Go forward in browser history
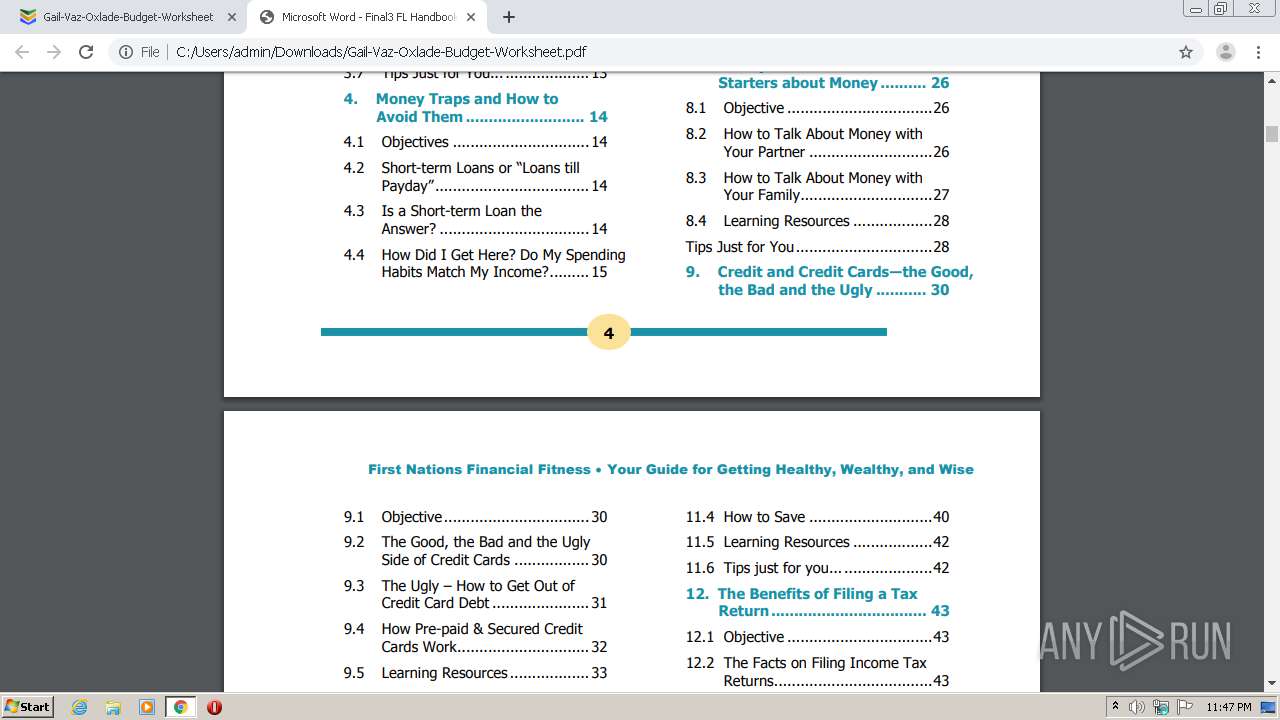This screenshot has height=720, width=1280. [x=54, y=52]
